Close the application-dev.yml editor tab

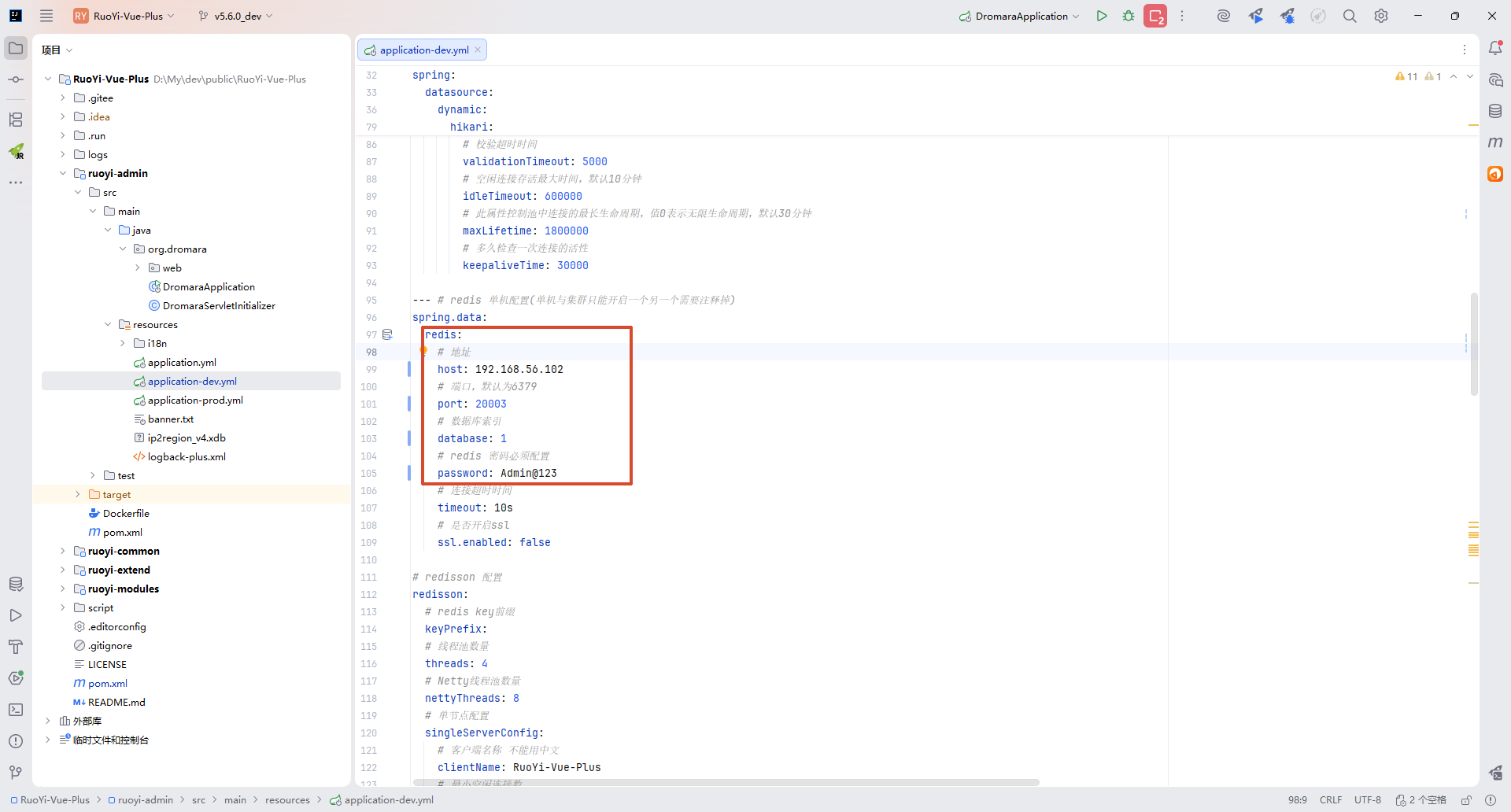[x=478, y=50]
